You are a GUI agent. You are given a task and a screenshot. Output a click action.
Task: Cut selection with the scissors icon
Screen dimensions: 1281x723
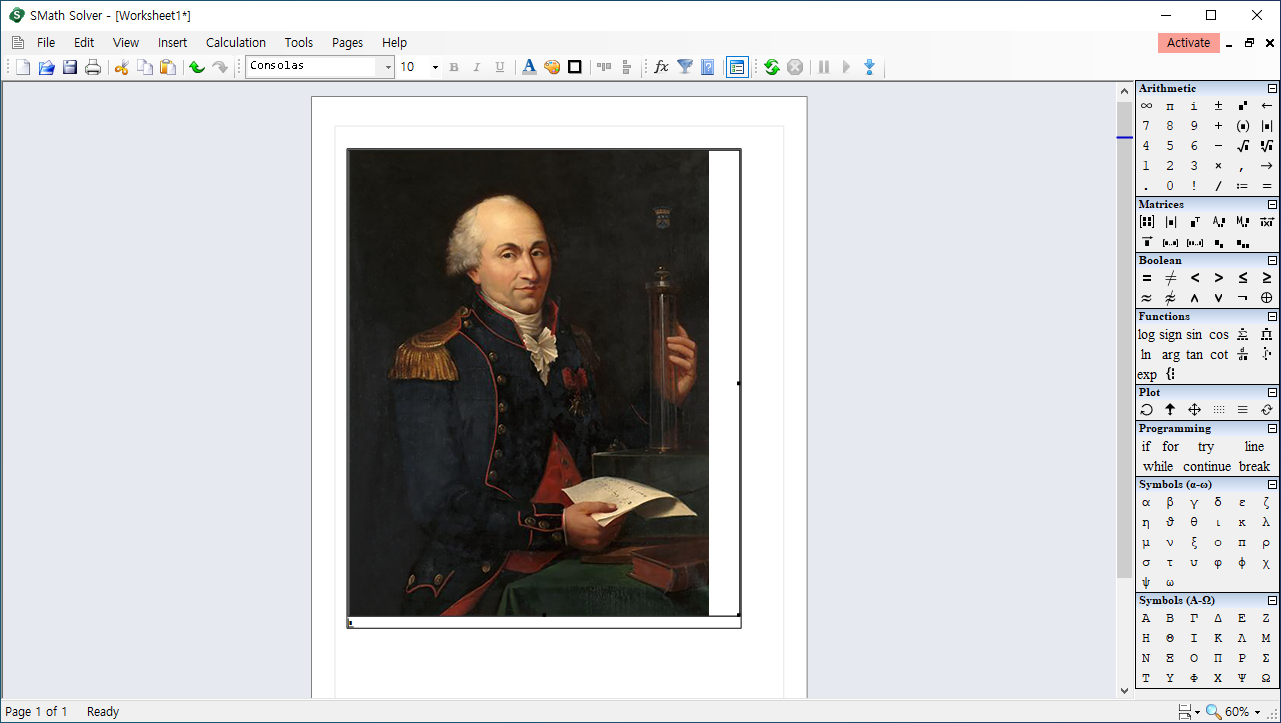point(122,67)
